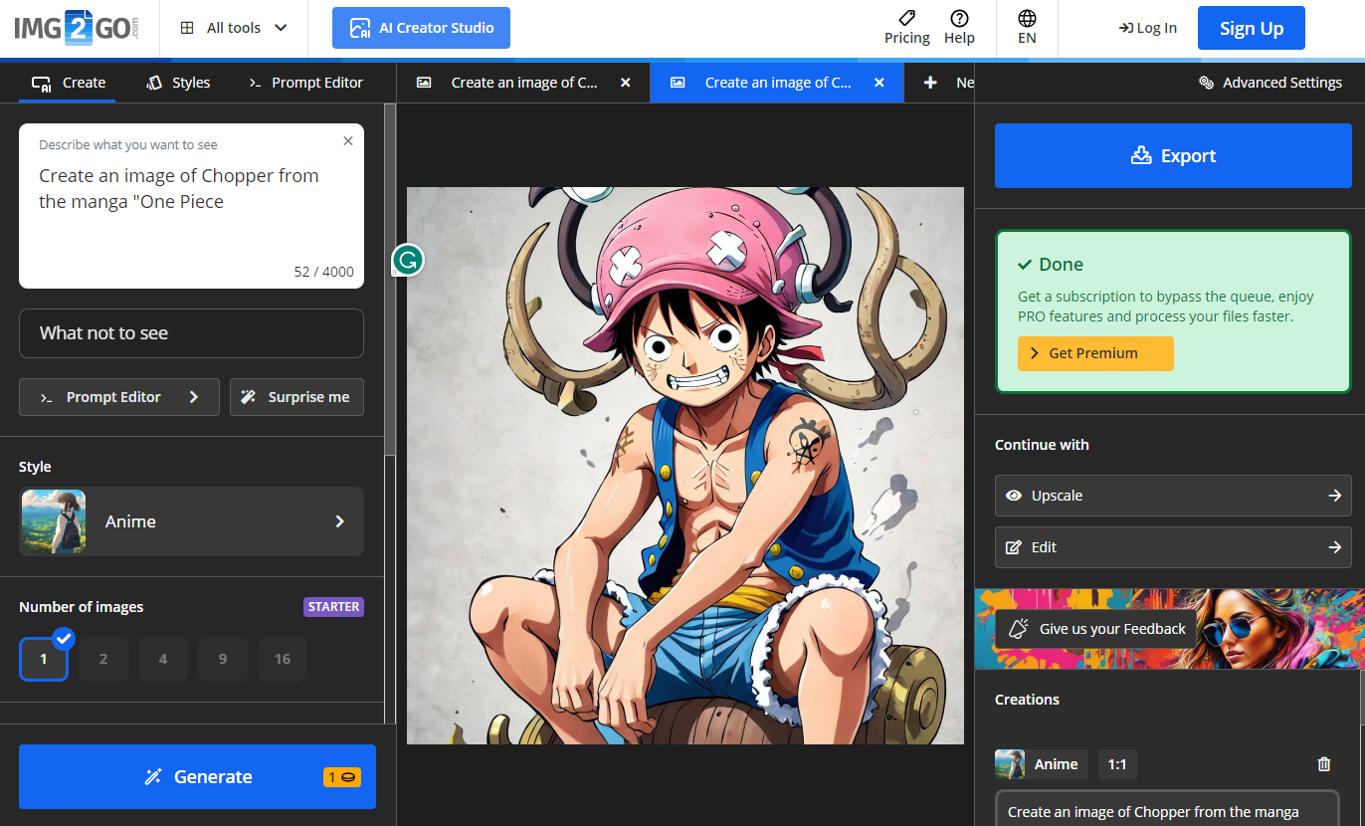1365x826 pixels.
Task: Click the Help question mark icon
Action: pos(959,27)
